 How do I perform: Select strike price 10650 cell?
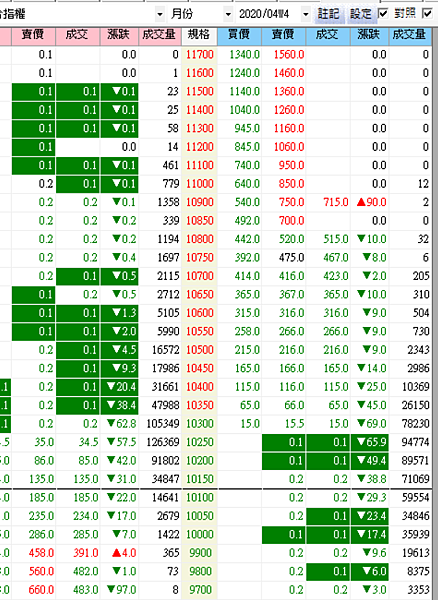pos(199,295)
